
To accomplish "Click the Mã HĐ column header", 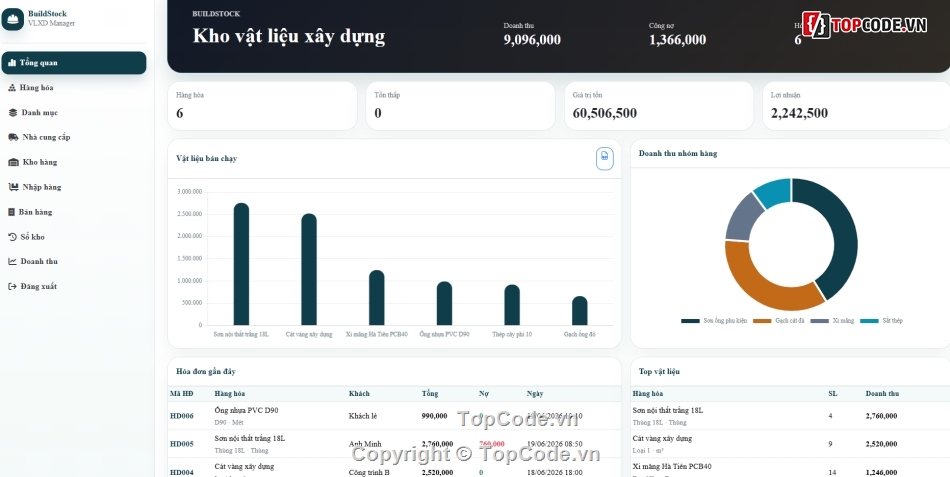I will 181,393.
